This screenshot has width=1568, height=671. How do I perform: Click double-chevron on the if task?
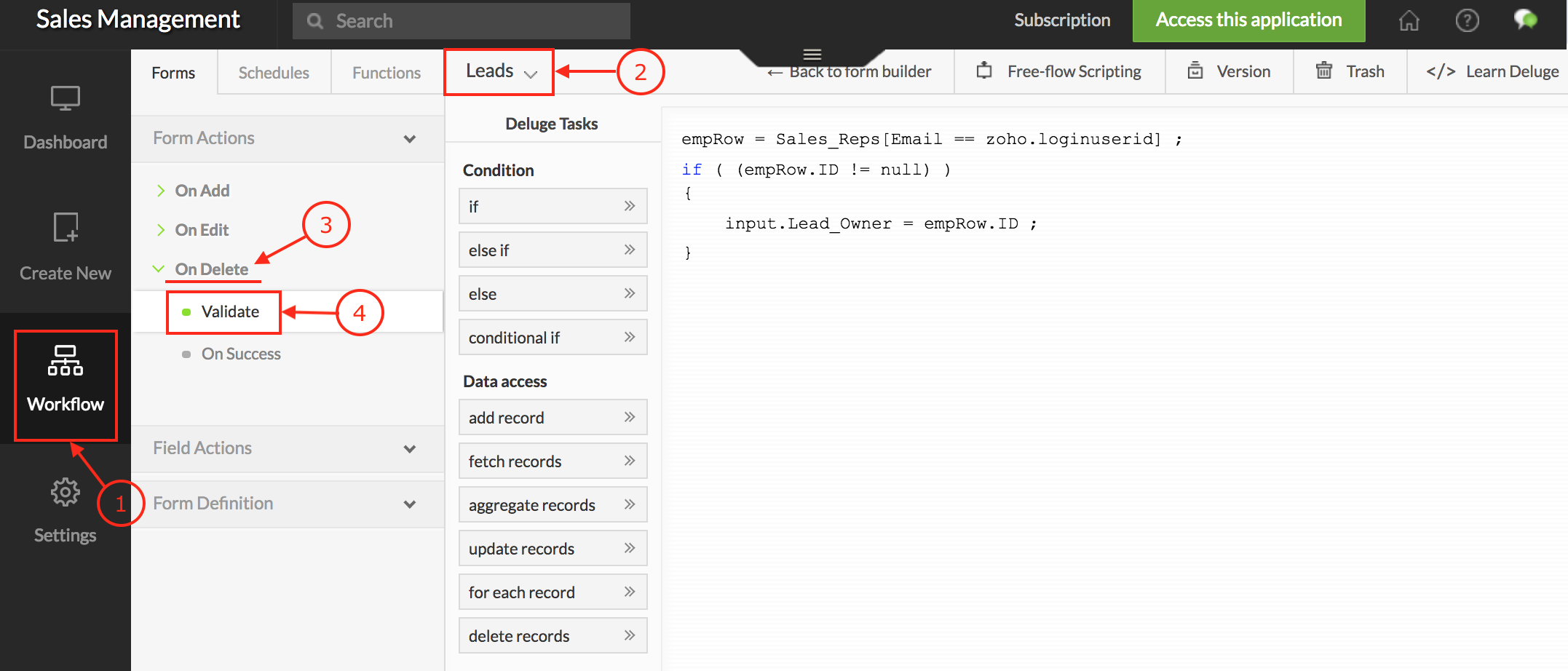tap(630, 206)
